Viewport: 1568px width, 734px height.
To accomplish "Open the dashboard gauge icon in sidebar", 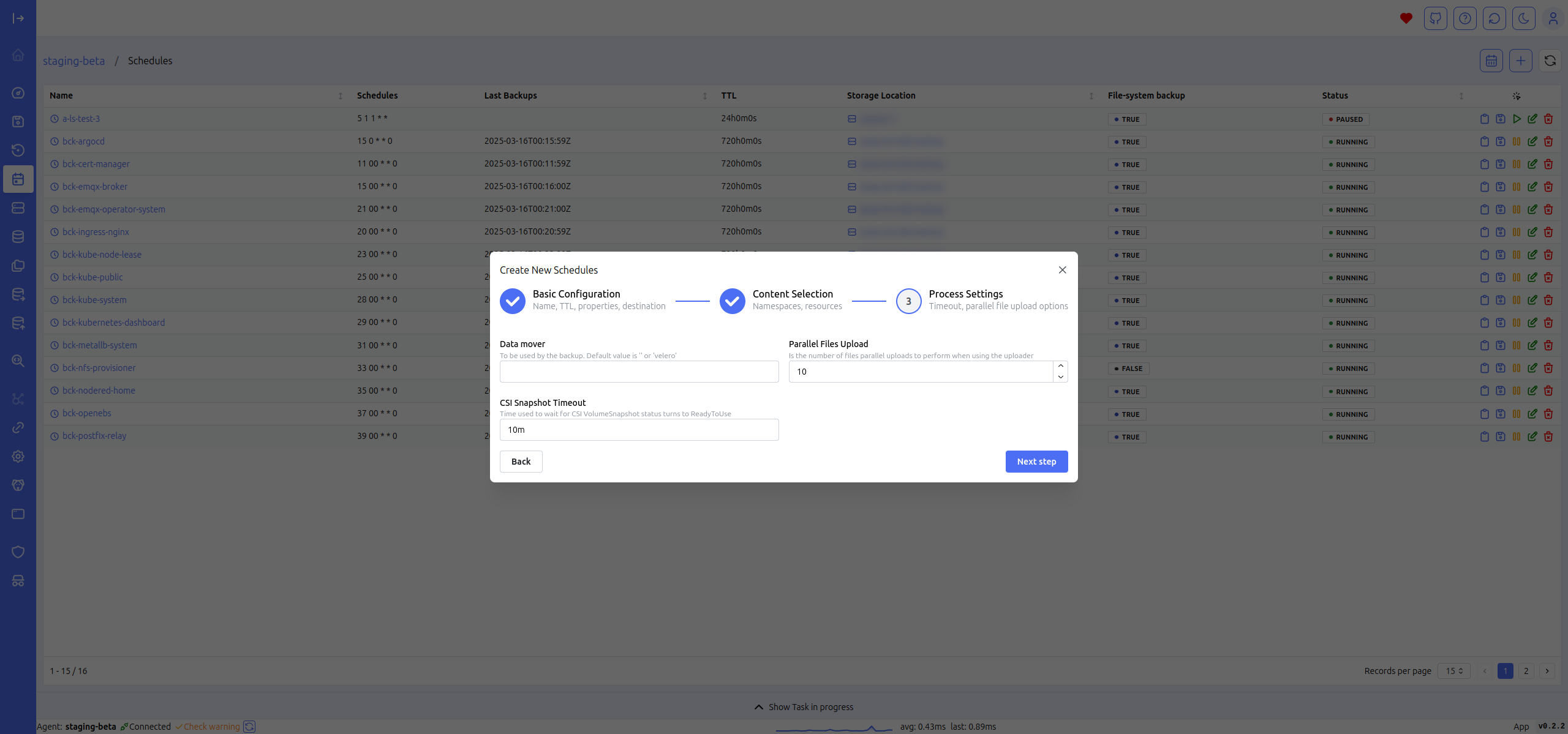I will coord(18,92).
